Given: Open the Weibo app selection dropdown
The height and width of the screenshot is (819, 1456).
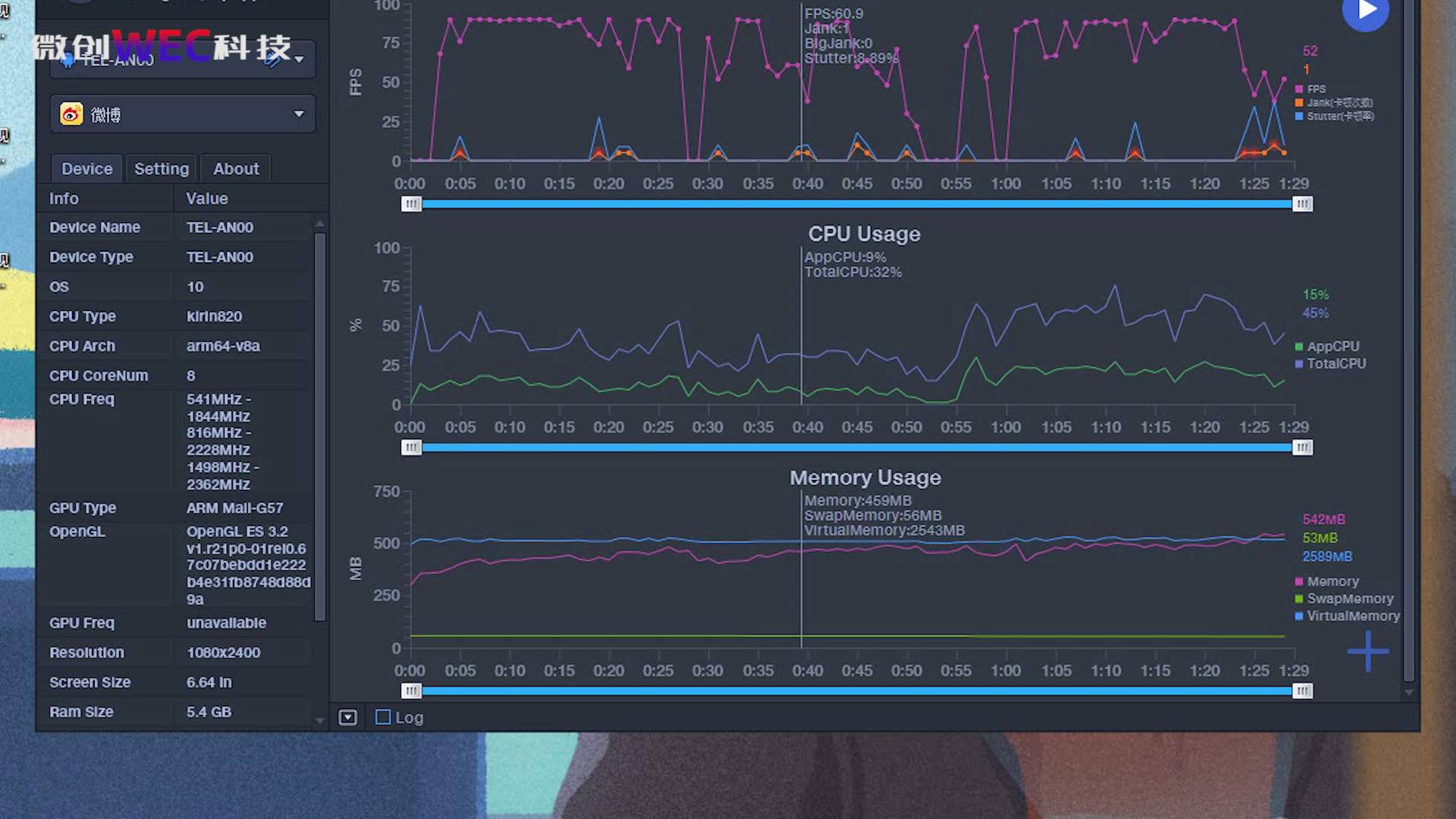Looking at the screenshot, I should click(x=183, y=115).
